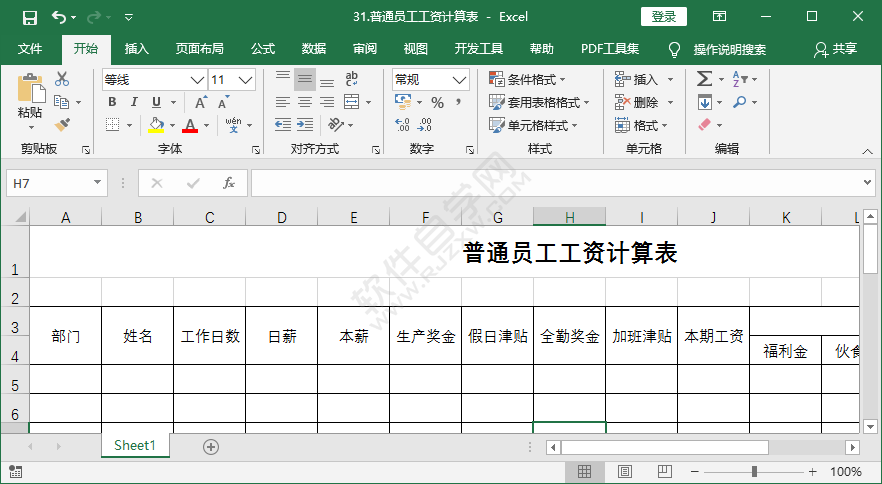Decrease decimal places
The width and height of the screenshot is (882, 484).
[425, 124]
